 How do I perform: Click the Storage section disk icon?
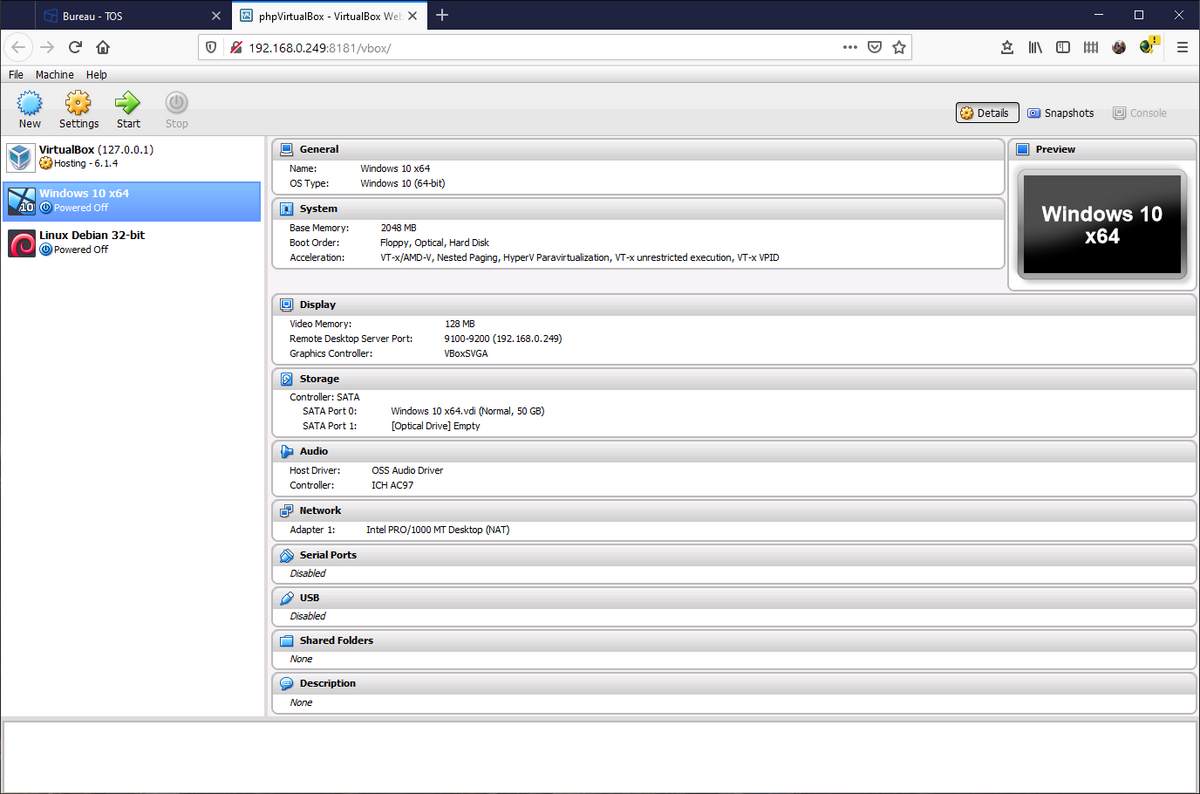(x=286, y=379)
